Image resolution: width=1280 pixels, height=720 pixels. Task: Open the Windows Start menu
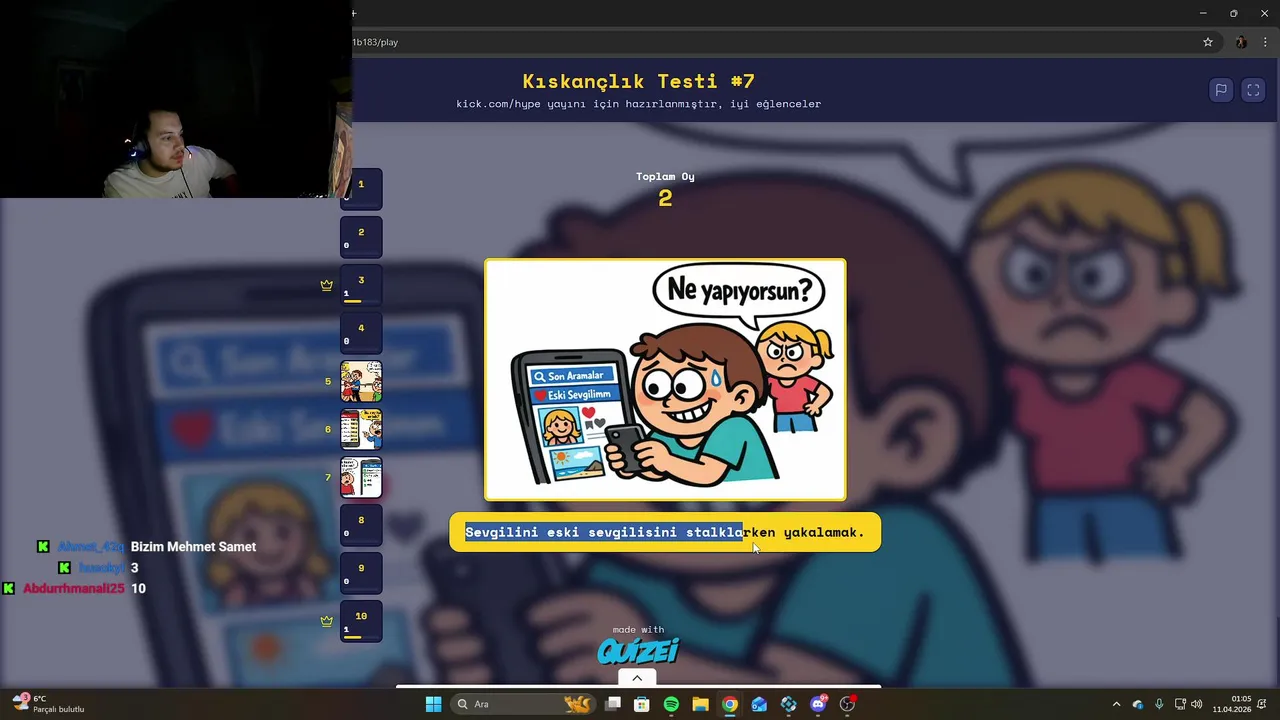point(433,704)
